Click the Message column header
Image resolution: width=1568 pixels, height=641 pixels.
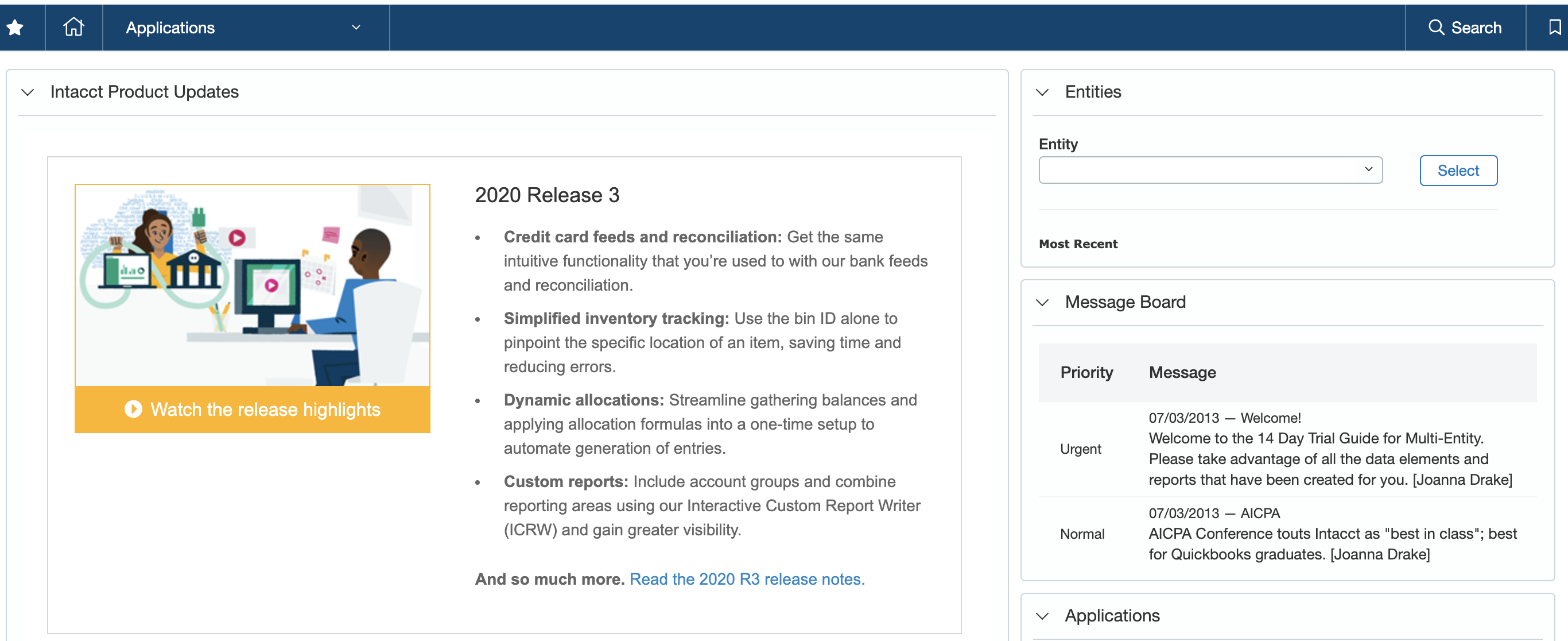(x=1182, y=372)
